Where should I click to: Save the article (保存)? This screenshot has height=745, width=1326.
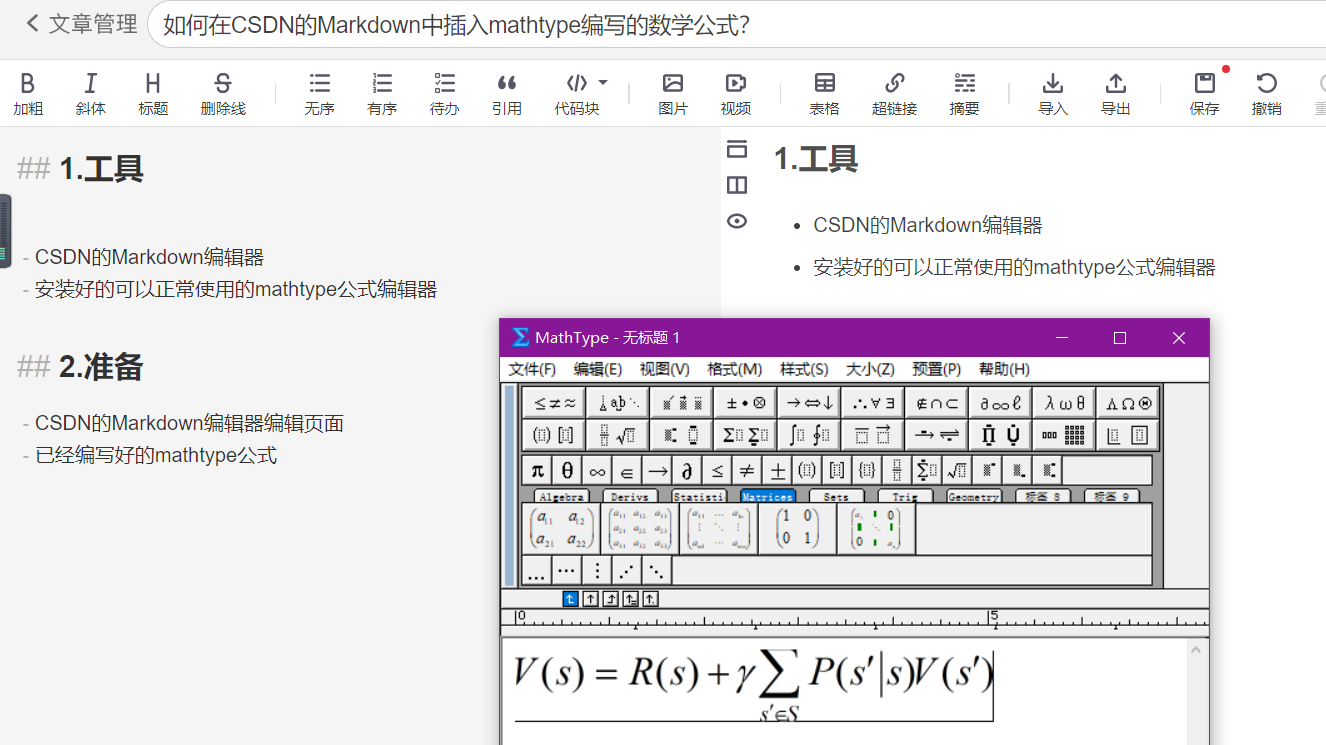coord(1205,95)
